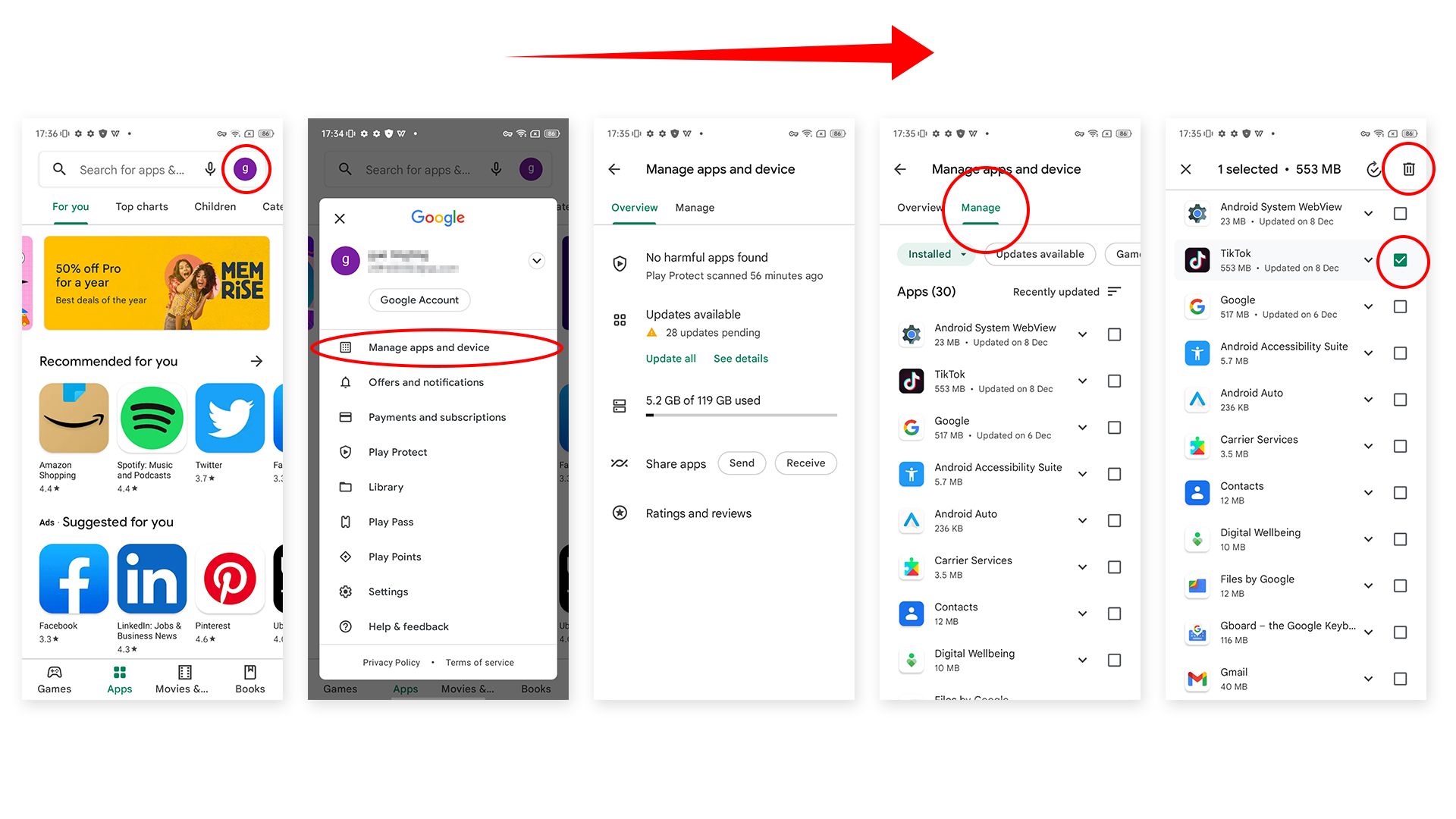Open Play Protect menu item
Image resolution: width=1456 pixels, height=819 pixels.
438,452
